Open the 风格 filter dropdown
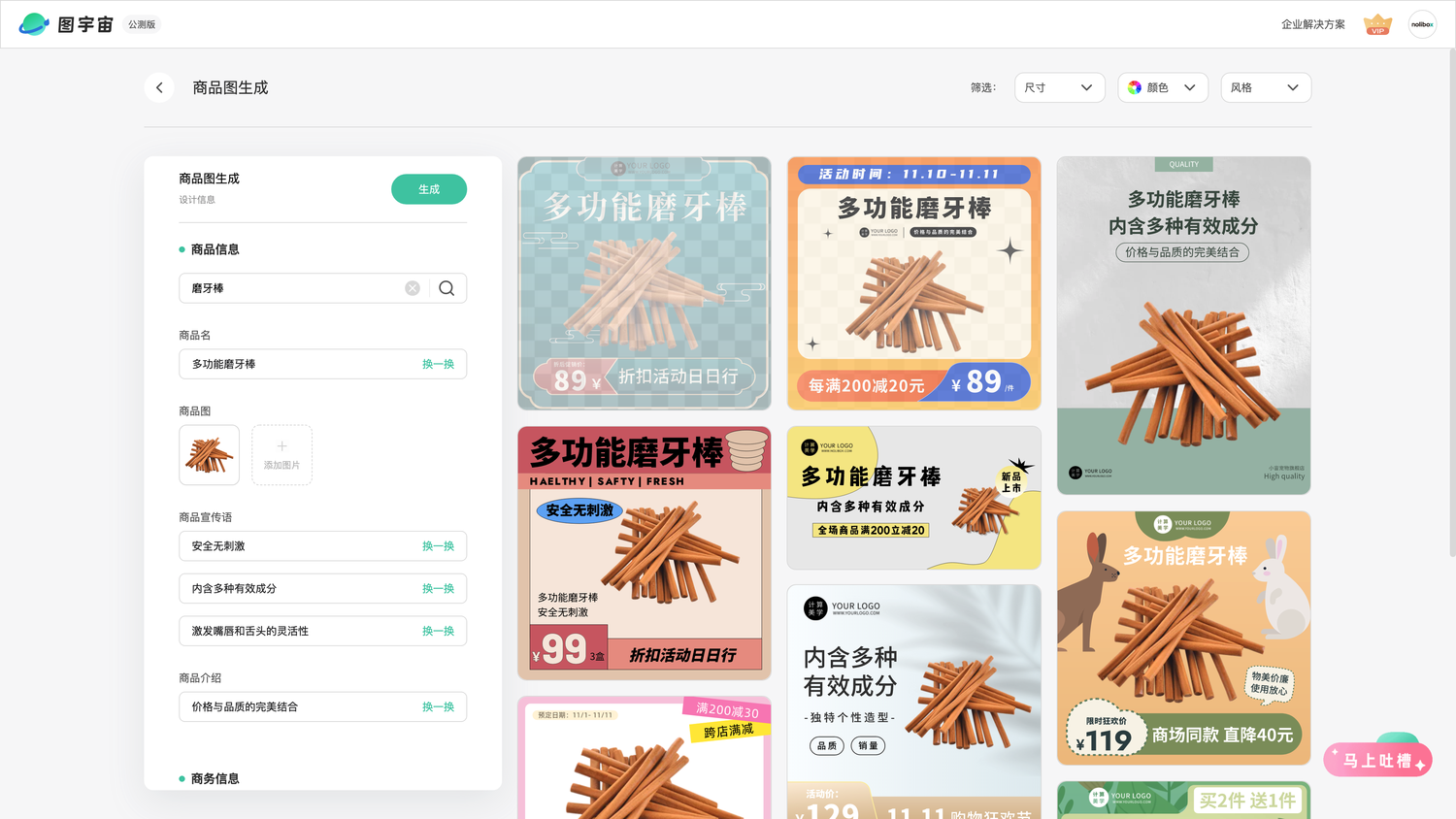The height and width of the screenshot is (819, 1456). (1266, 87)
